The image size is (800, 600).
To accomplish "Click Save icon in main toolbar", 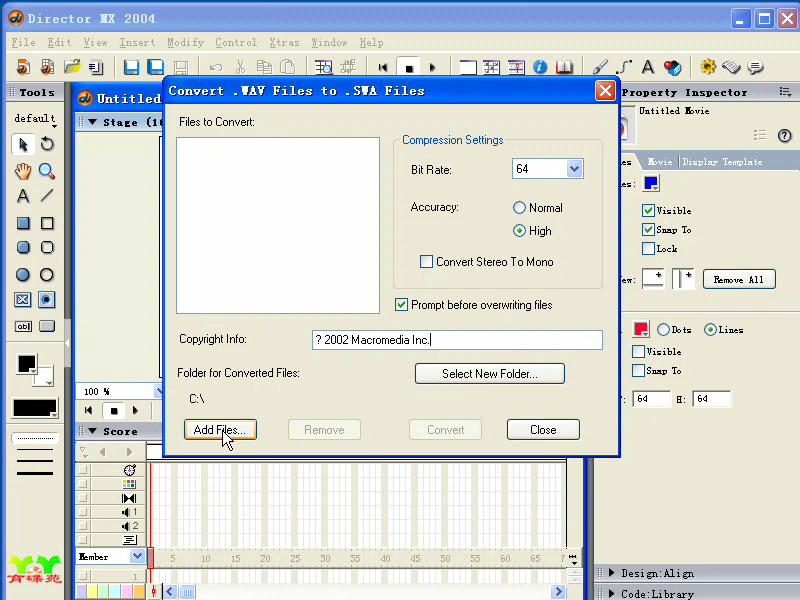I will pyautogui.click(x=131, y=67).
